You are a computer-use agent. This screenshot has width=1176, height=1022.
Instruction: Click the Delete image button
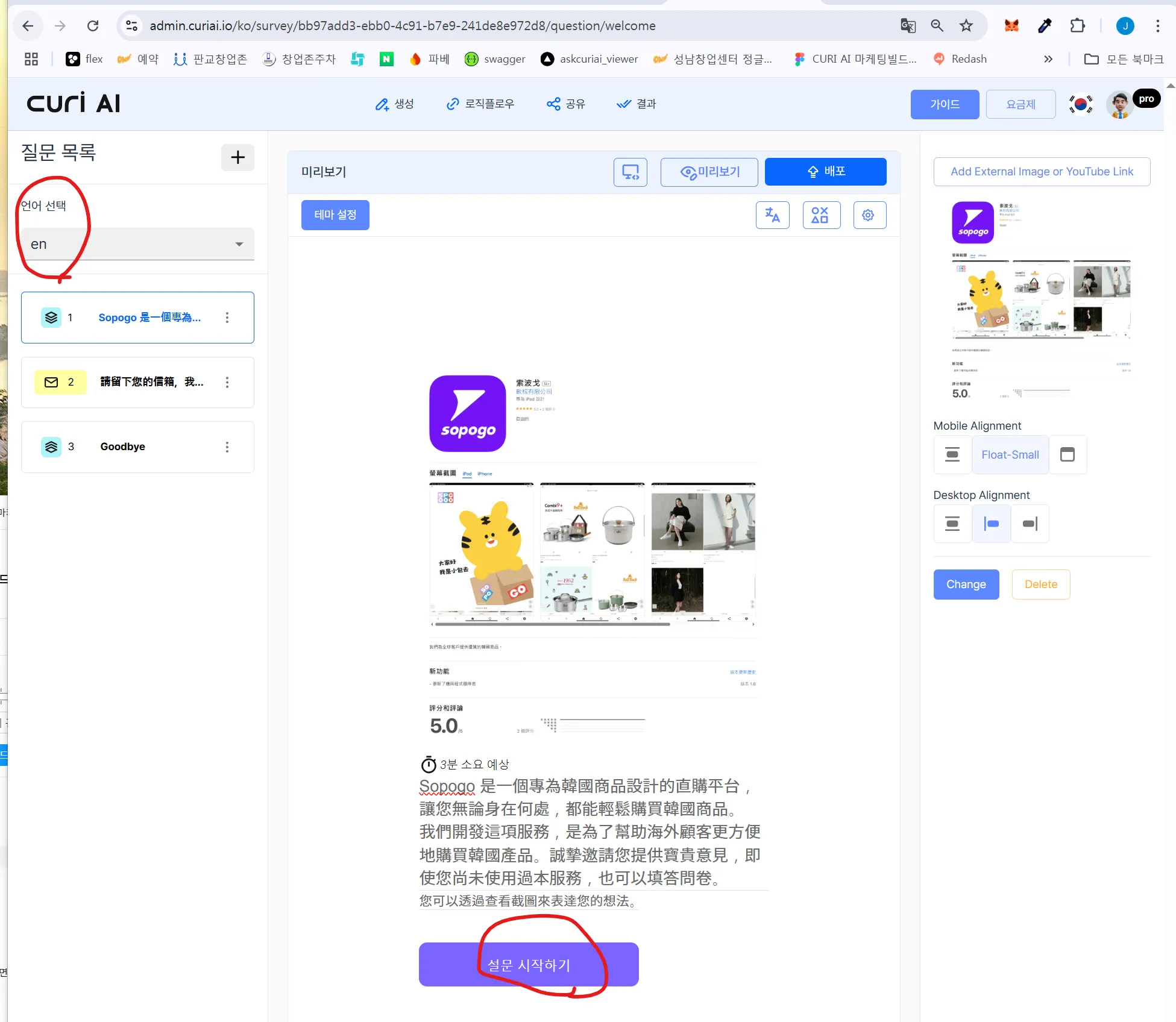coord(1040,585)
